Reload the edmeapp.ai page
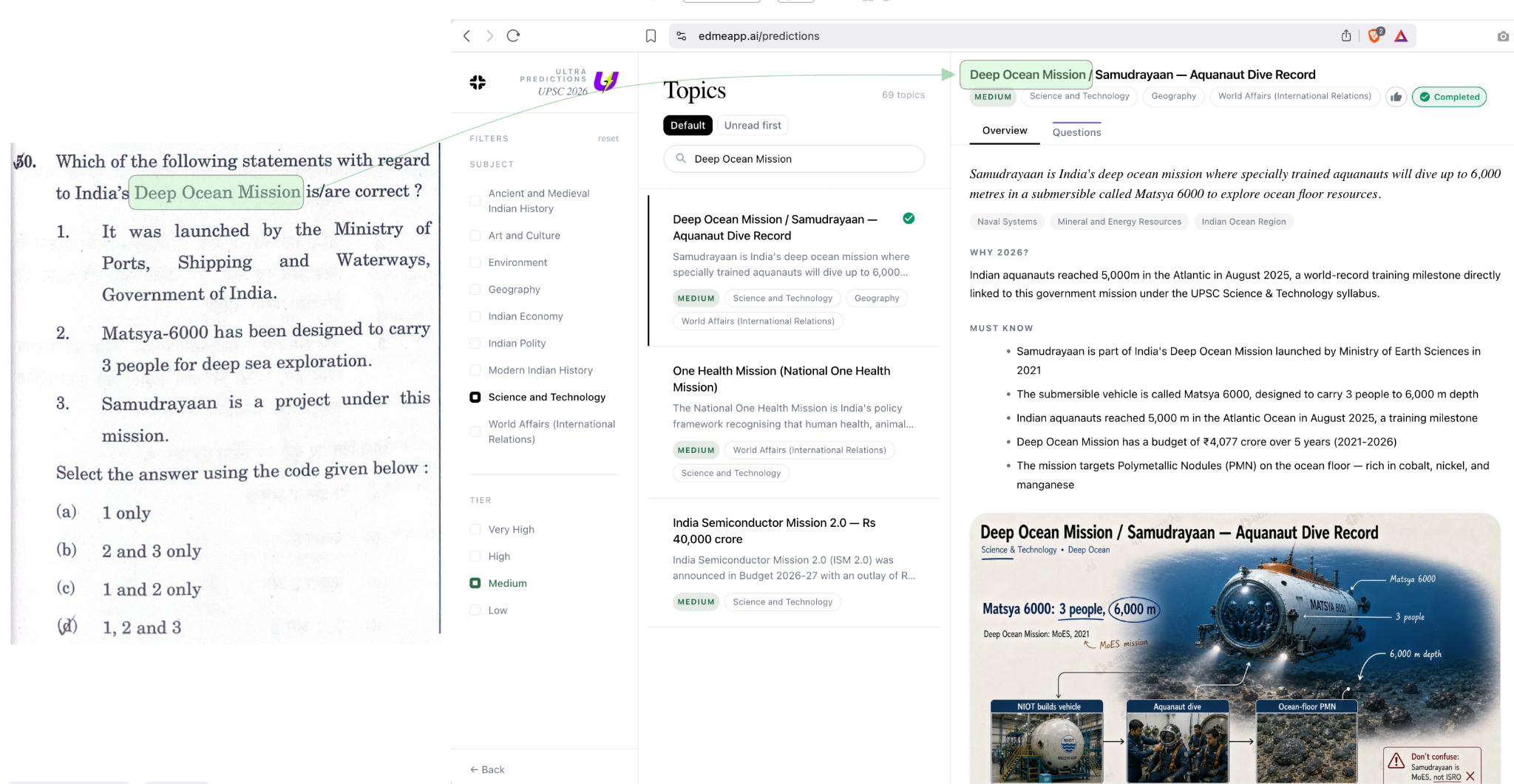 pyautogui.click(x=513, y=35)
